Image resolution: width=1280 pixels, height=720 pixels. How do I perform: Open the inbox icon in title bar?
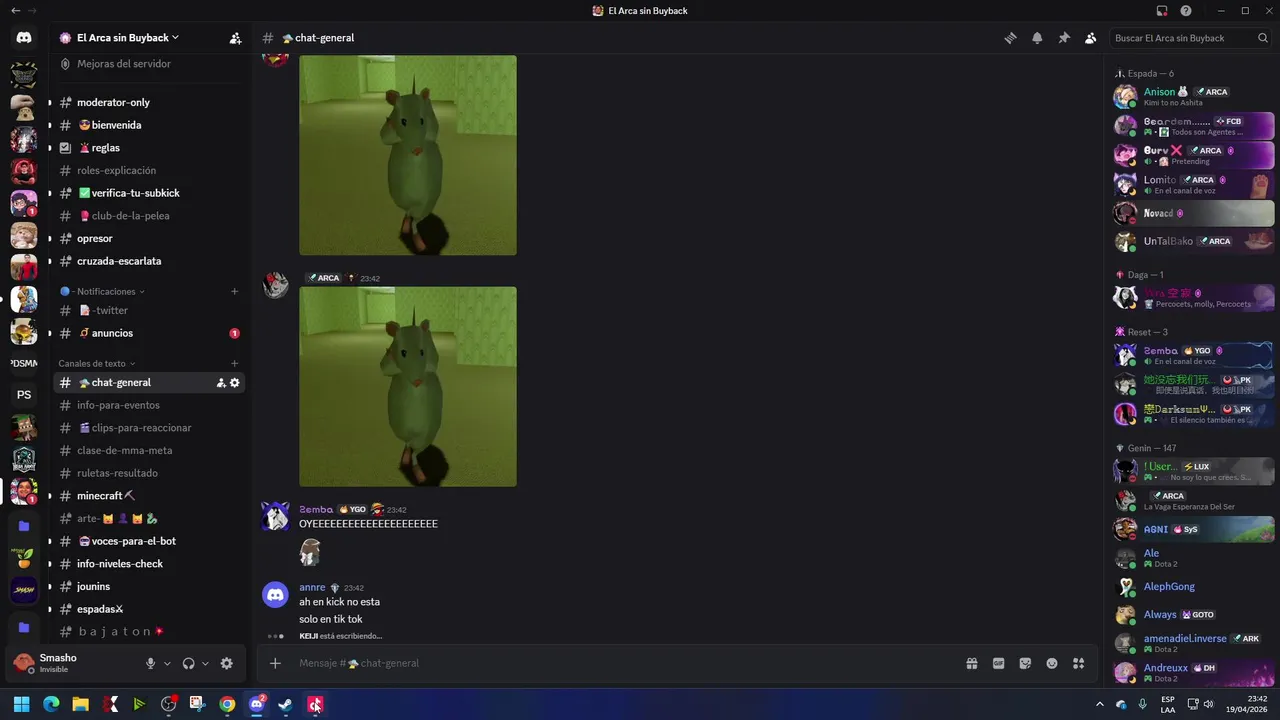coord(1162,11)
